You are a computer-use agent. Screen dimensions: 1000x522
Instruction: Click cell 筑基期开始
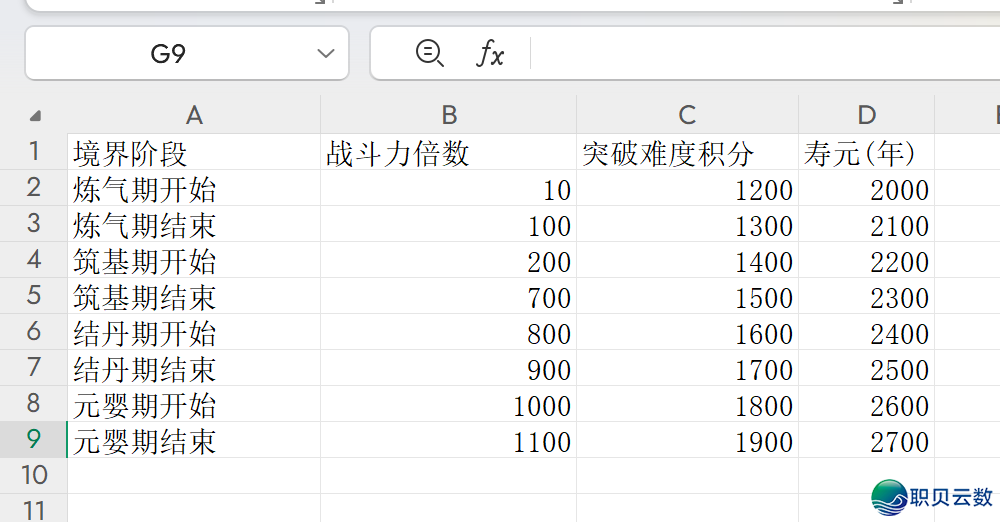(x=194, y=259)
